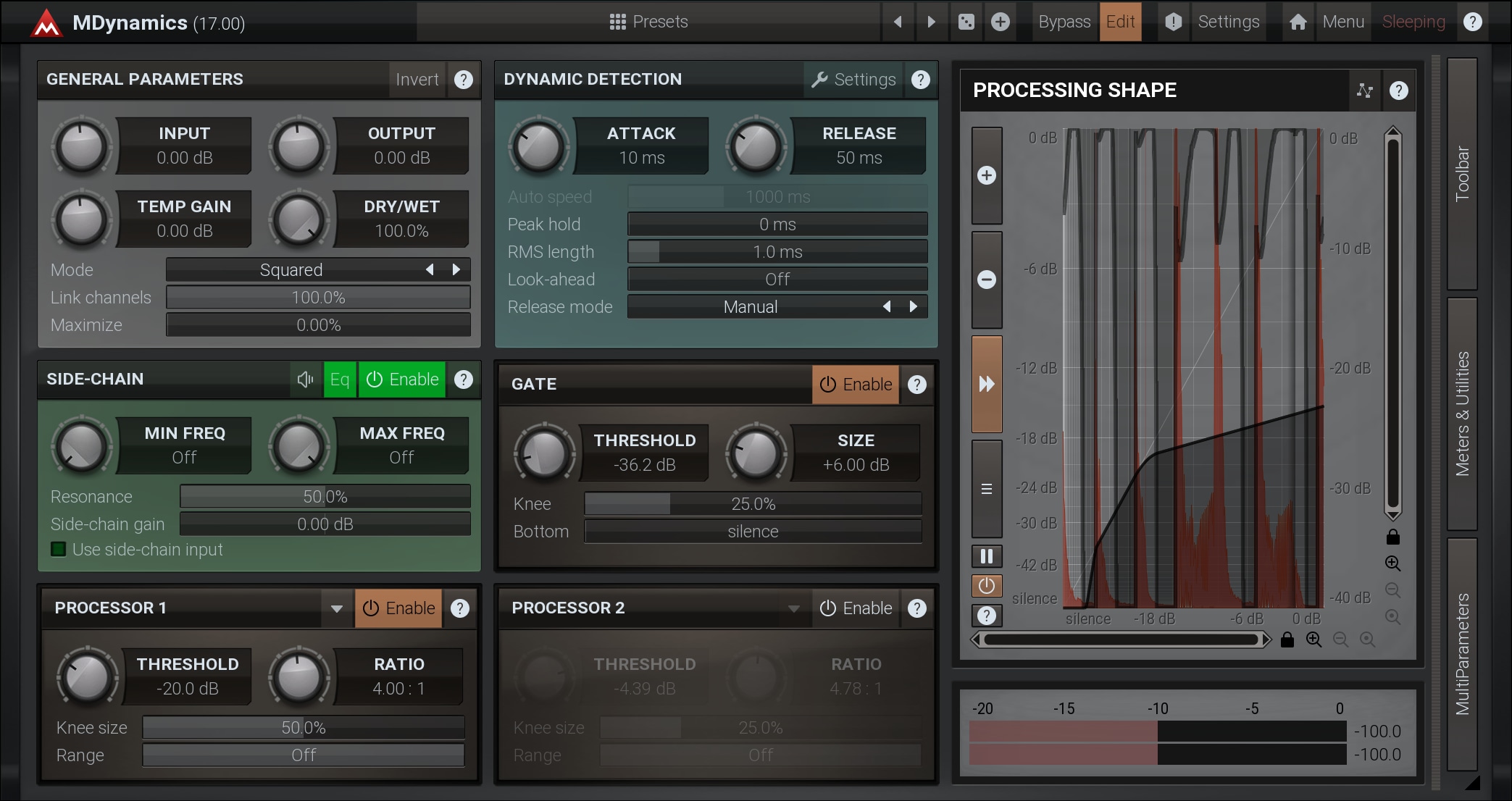Screen dimensions: 1512x801
Task: Click the pause button in the Processing Shape graph
Action: (986, 556)
